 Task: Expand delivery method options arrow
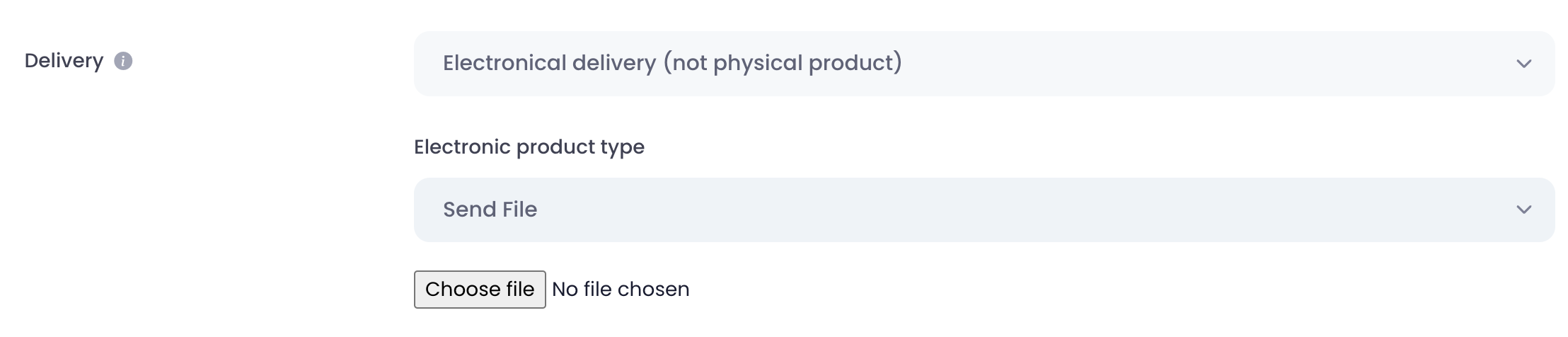point(1523,64)
